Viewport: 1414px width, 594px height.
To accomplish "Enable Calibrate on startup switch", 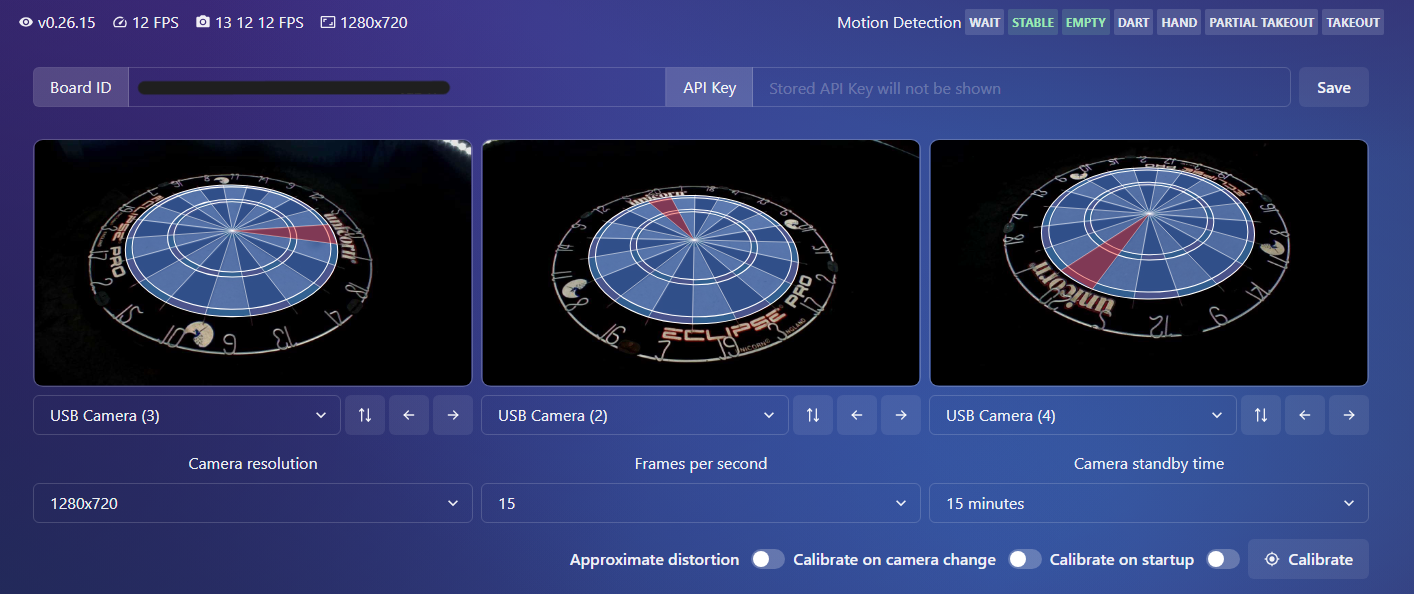I will coord(1223,559).
